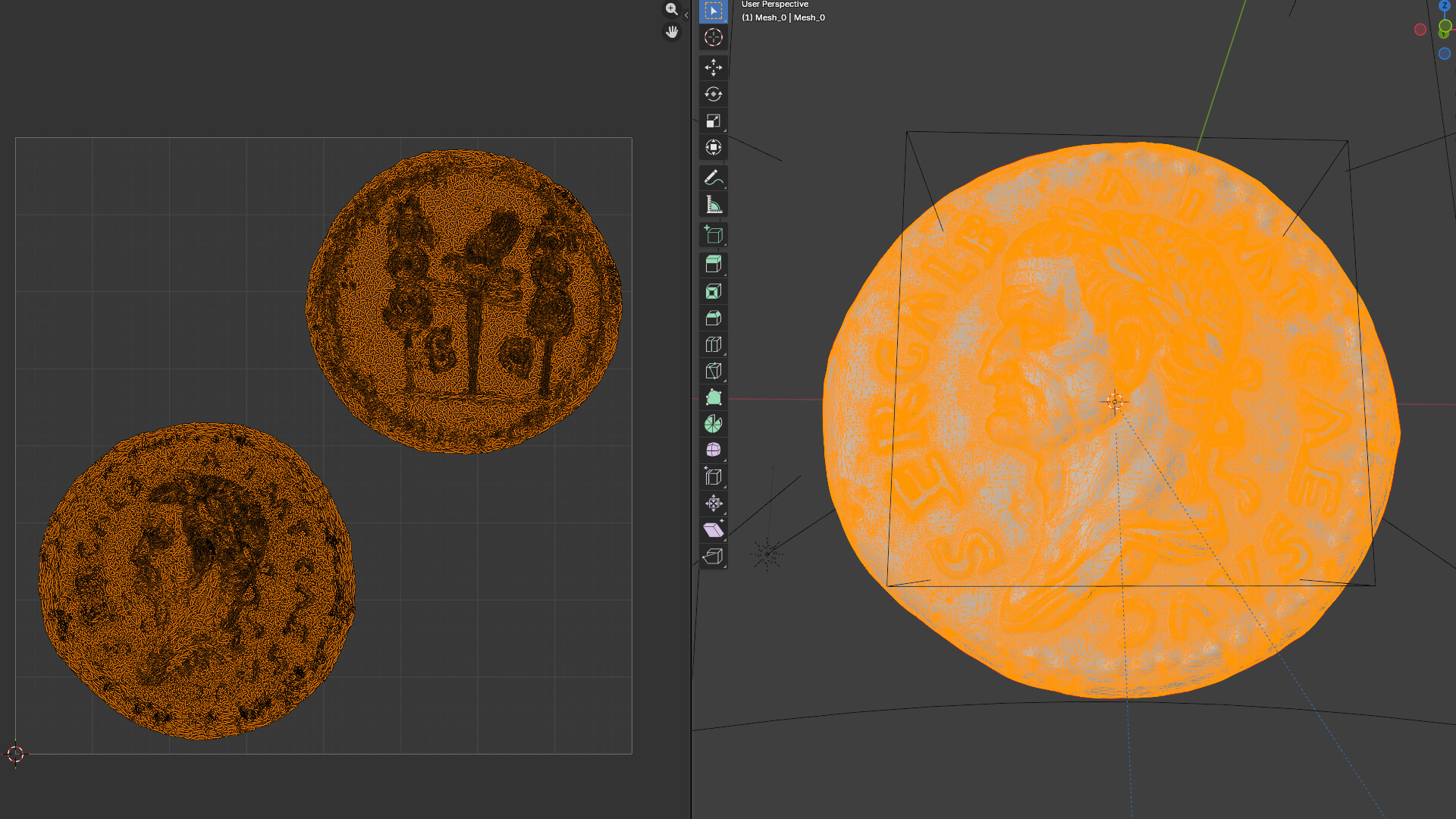Activate the Annotate pencil tool

(713, 177)
